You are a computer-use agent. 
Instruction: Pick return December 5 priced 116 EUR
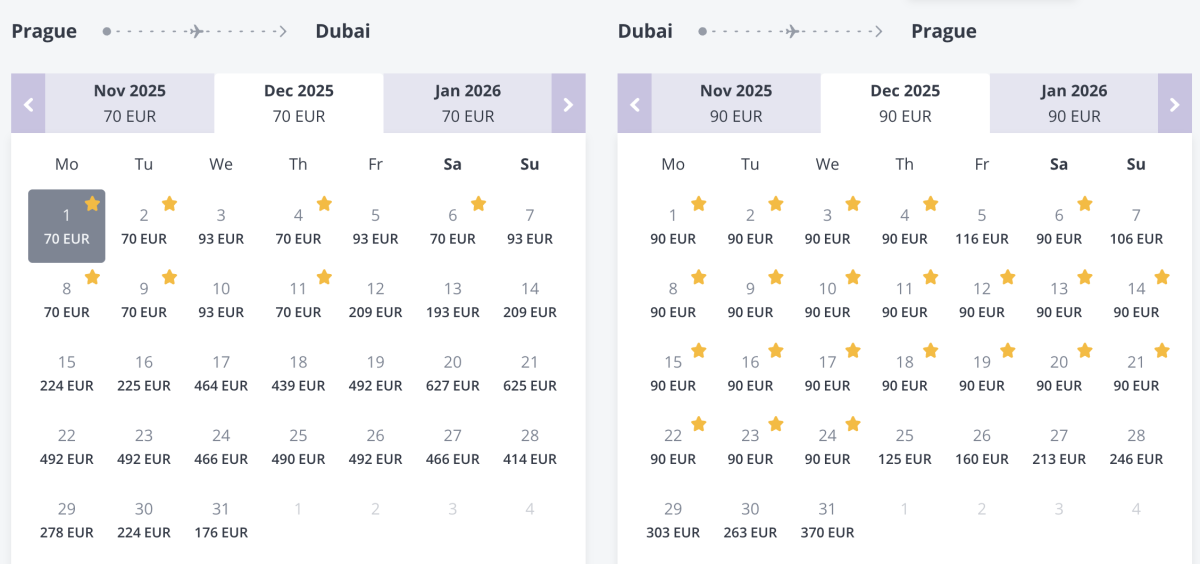click(982, 227)
